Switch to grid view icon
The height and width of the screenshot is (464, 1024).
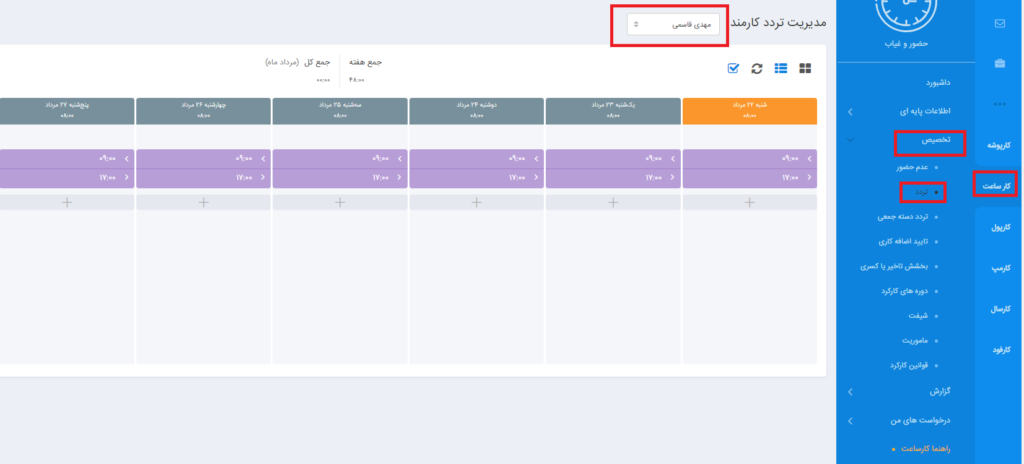click(805, 68)
